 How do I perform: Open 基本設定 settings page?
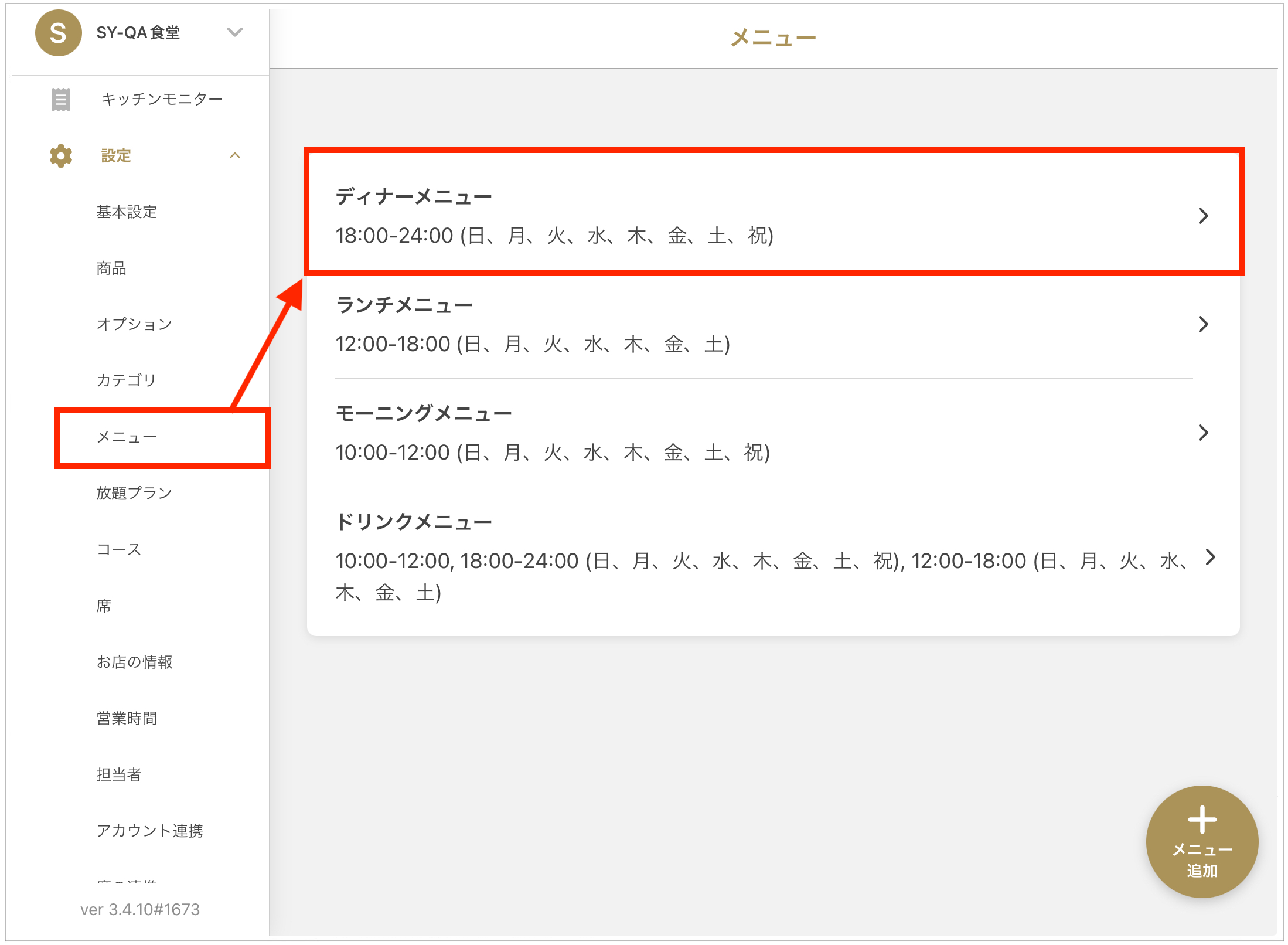127,212
